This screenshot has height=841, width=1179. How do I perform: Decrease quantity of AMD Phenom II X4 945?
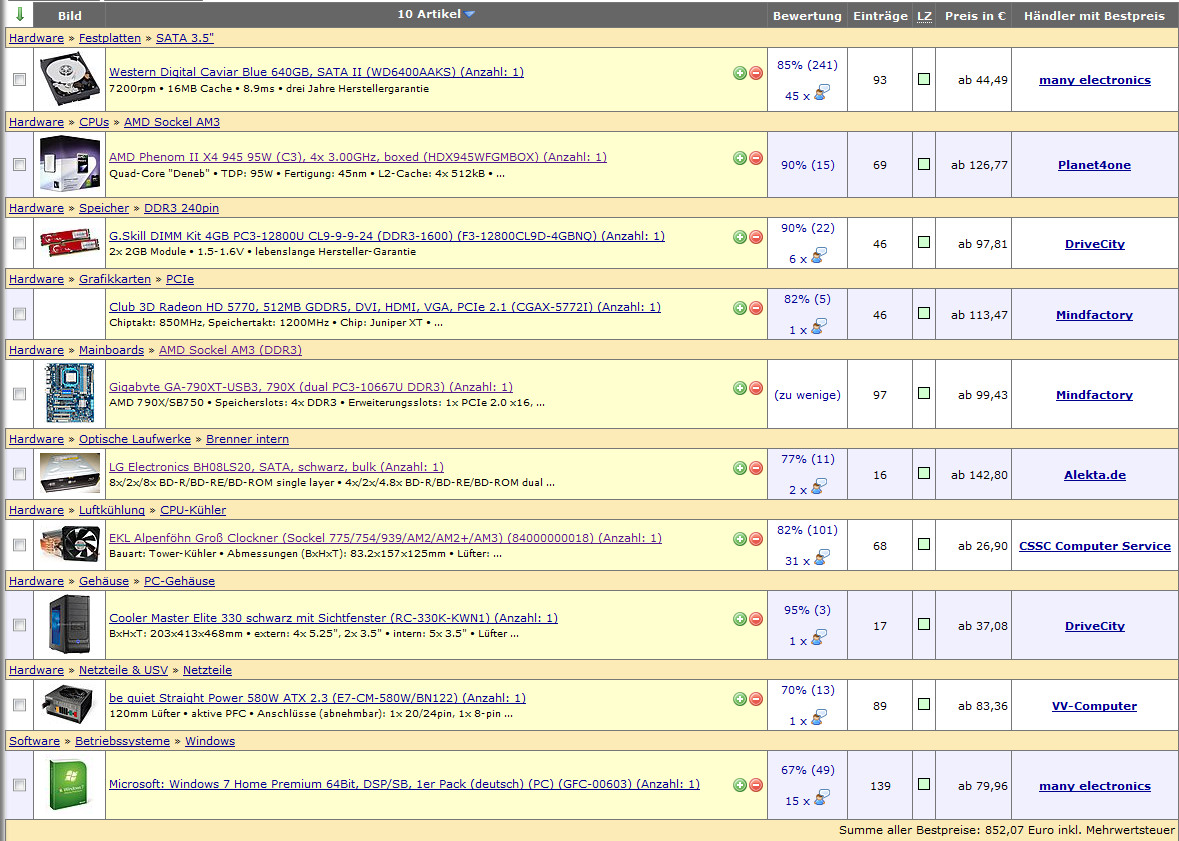tap(756, 158)
